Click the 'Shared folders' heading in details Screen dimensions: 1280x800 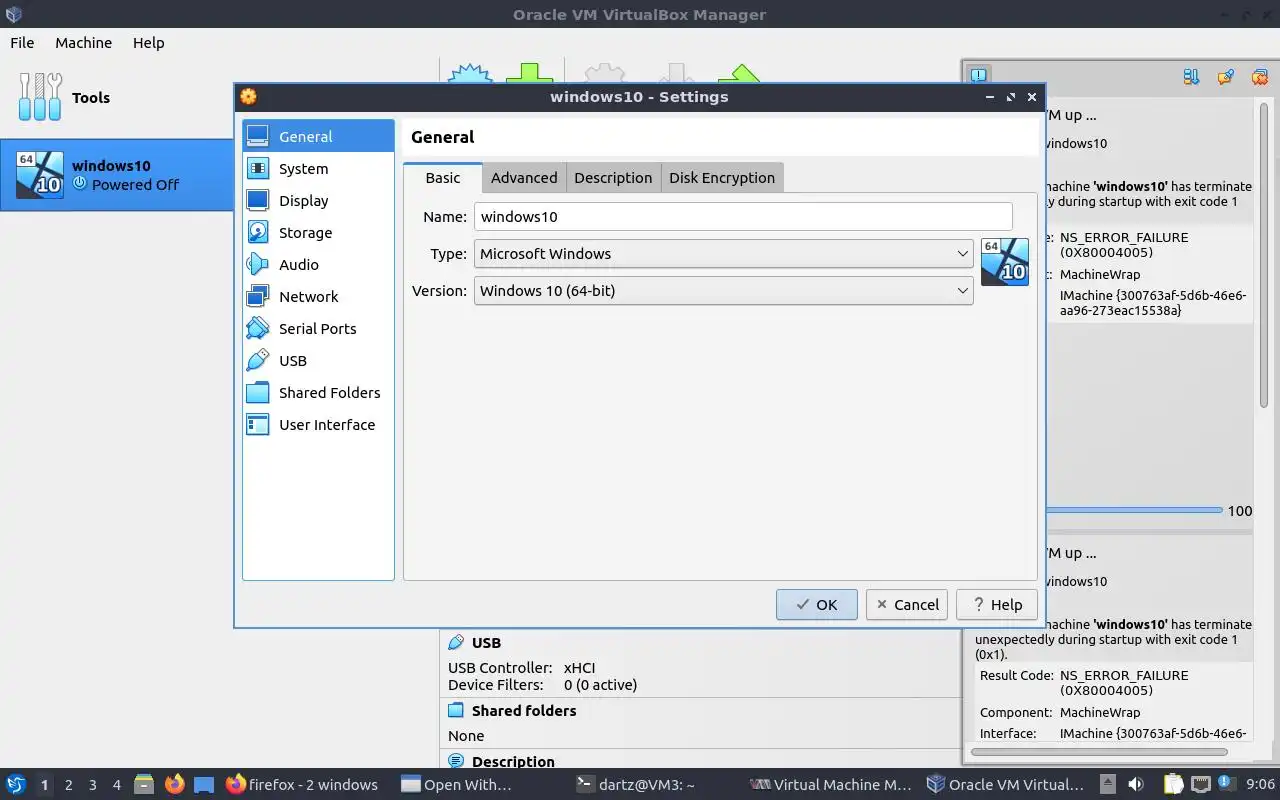tap(524, 711)
